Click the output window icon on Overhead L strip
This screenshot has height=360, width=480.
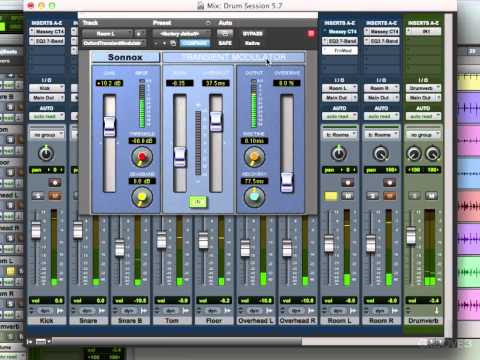click(x=269, y=311)
